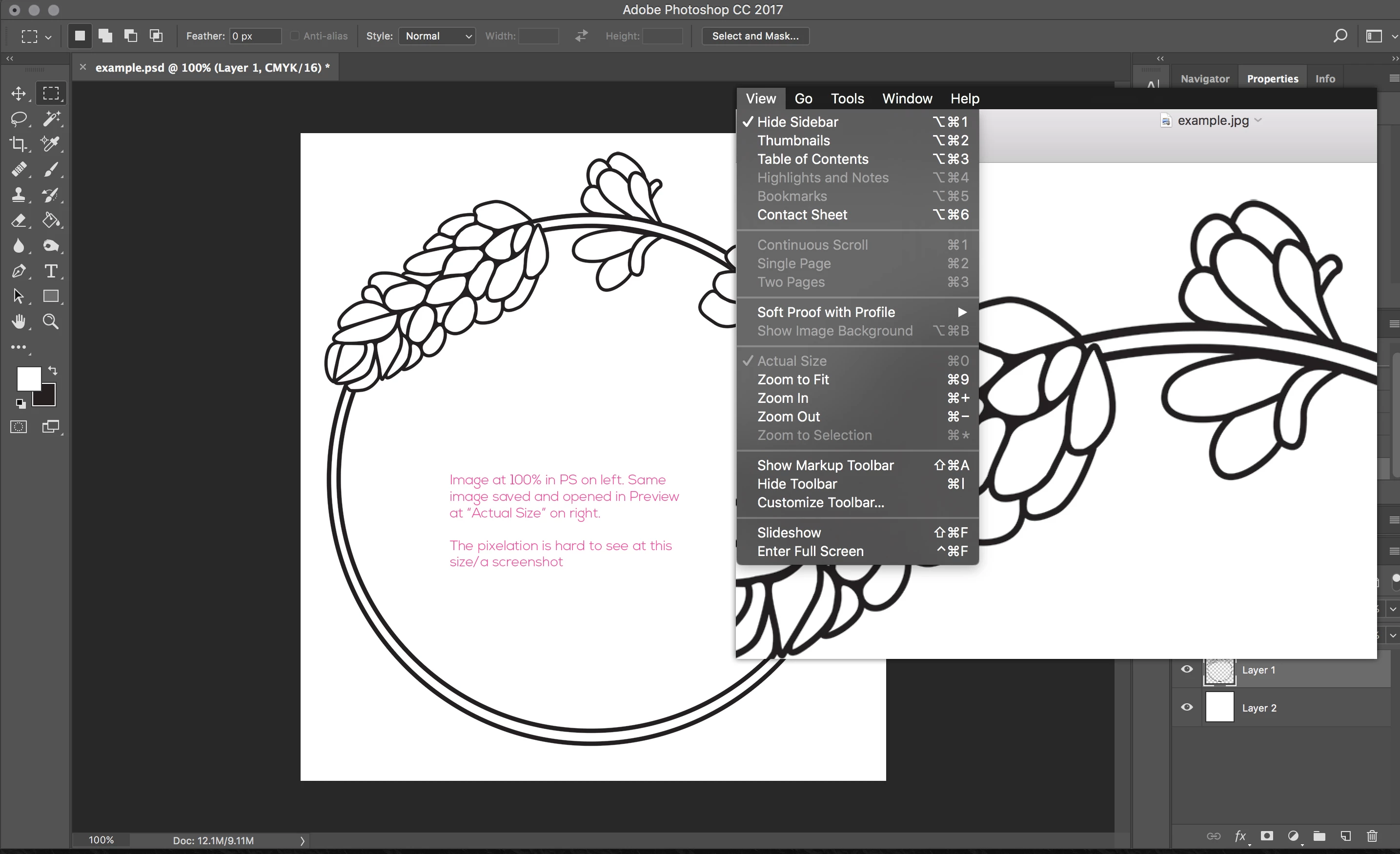
Task: Click Customize Toolbar menu entry
Action: 820,502
